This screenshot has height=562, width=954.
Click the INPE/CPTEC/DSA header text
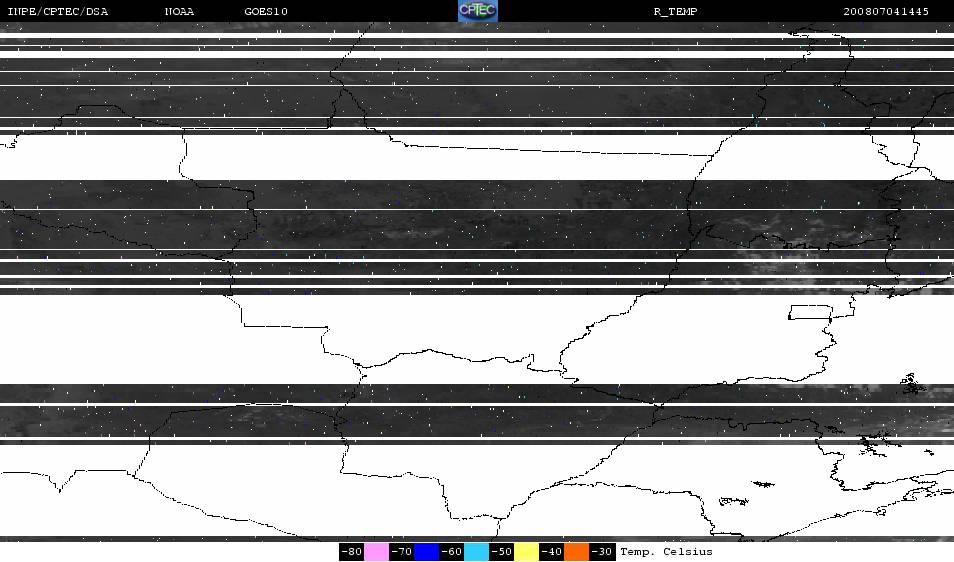point(58,12)
